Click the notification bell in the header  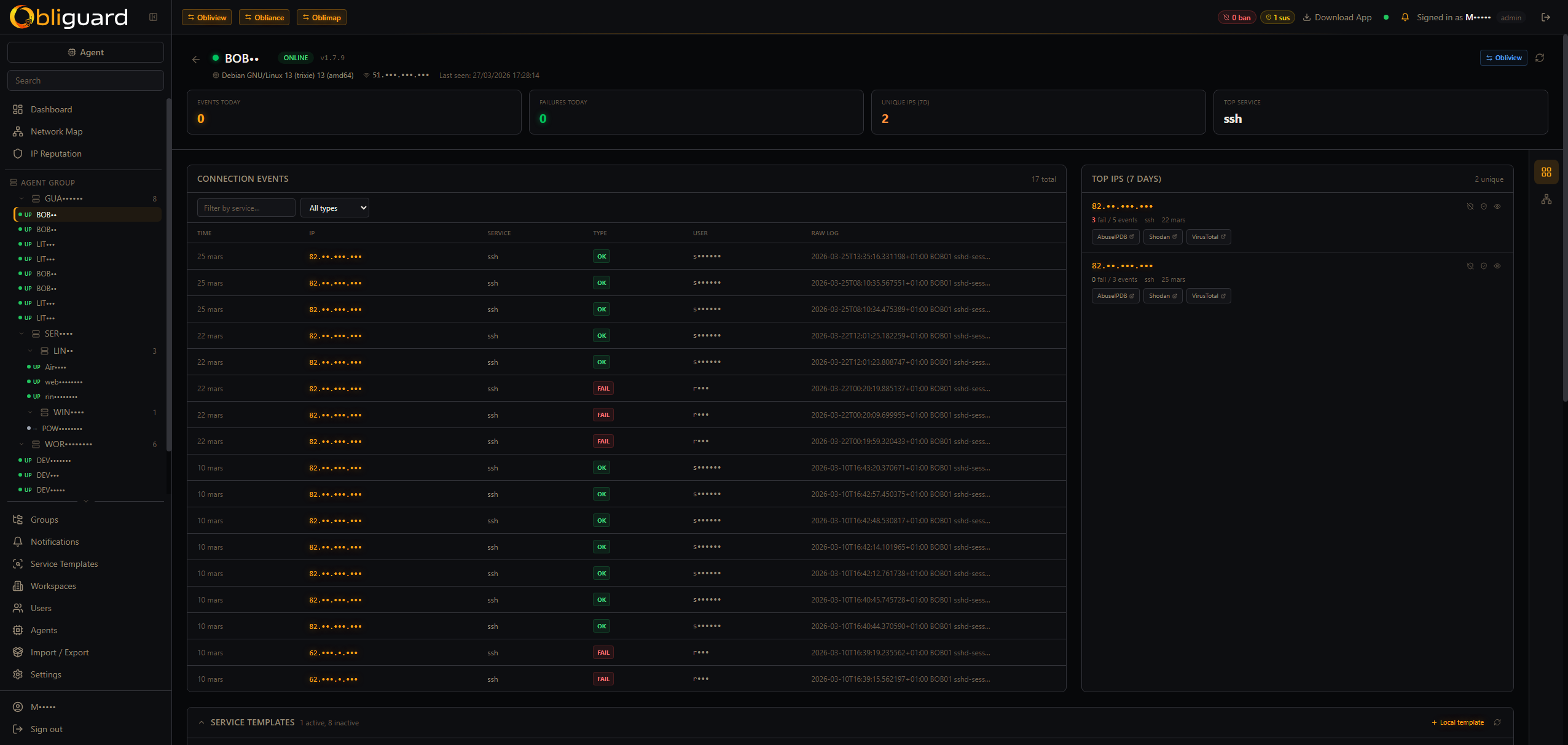click(x=1405, y=17)
